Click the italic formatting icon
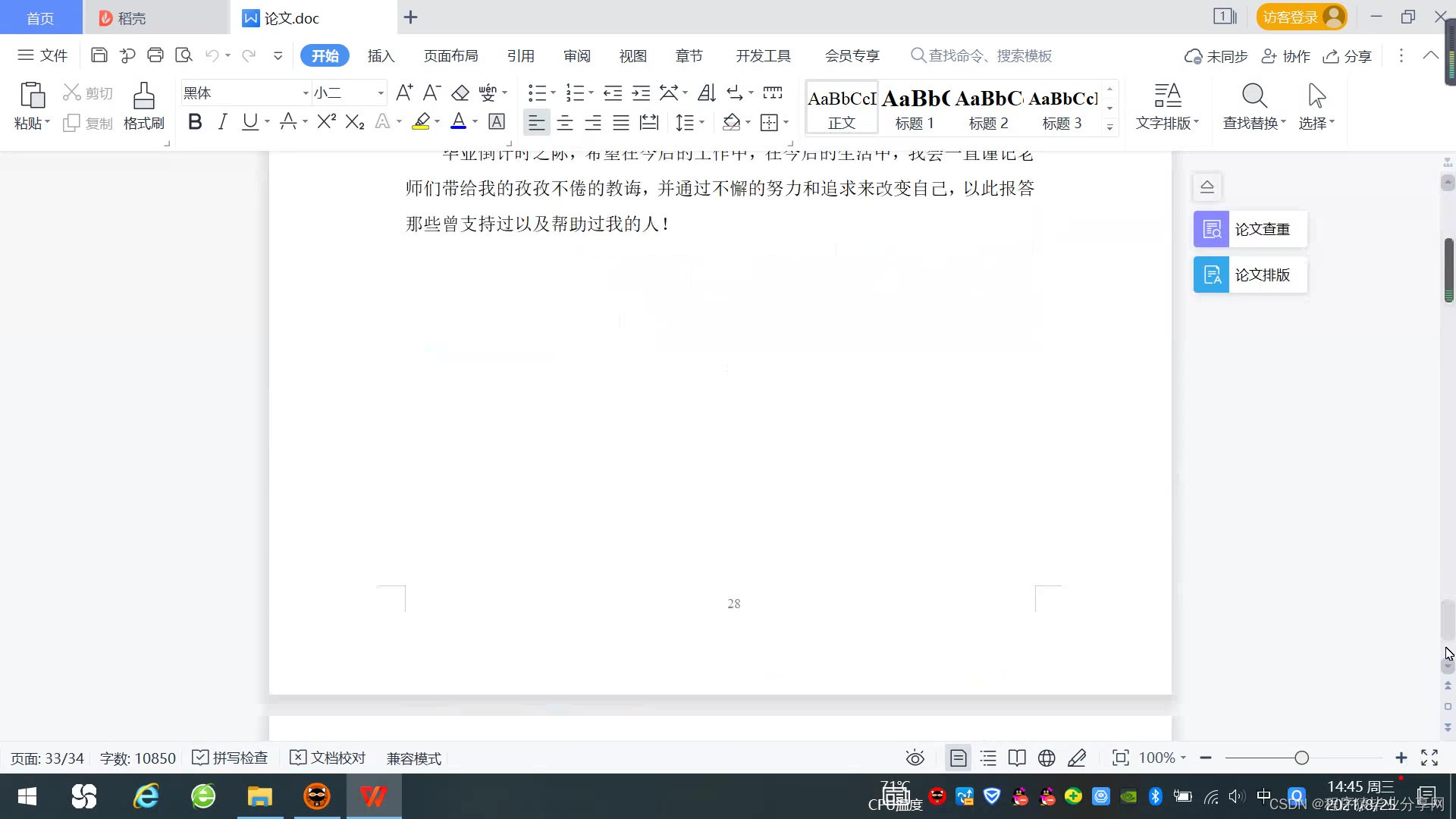This screenshot has height=819, width=1456. click(222, 122)
